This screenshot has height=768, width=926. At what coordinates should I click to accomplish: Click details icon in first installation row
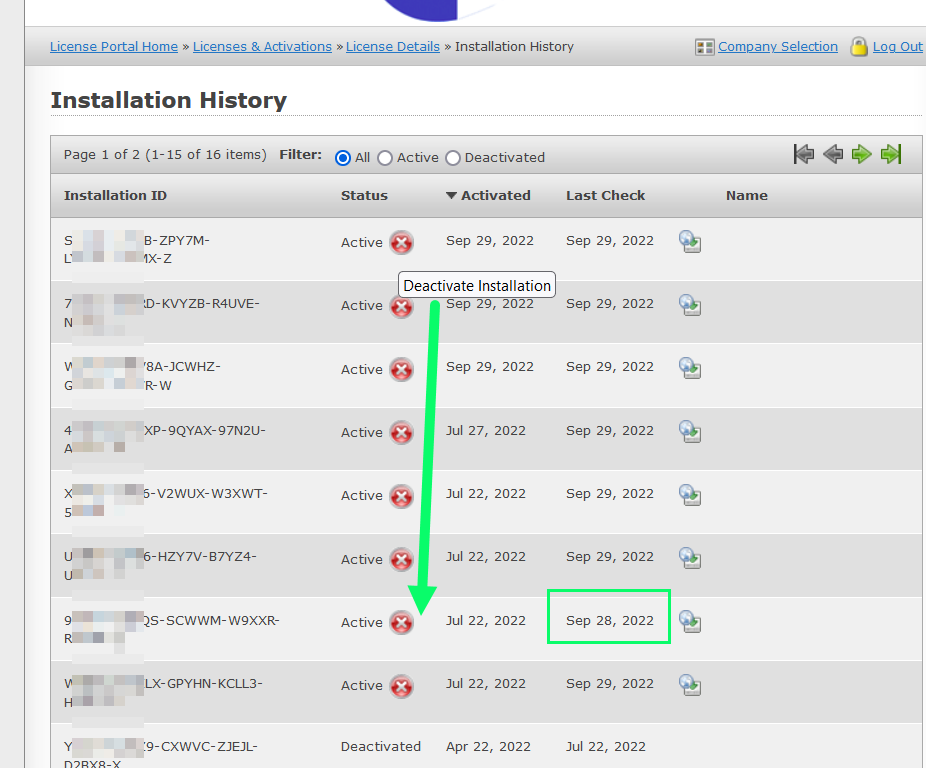tap(690, 242)
